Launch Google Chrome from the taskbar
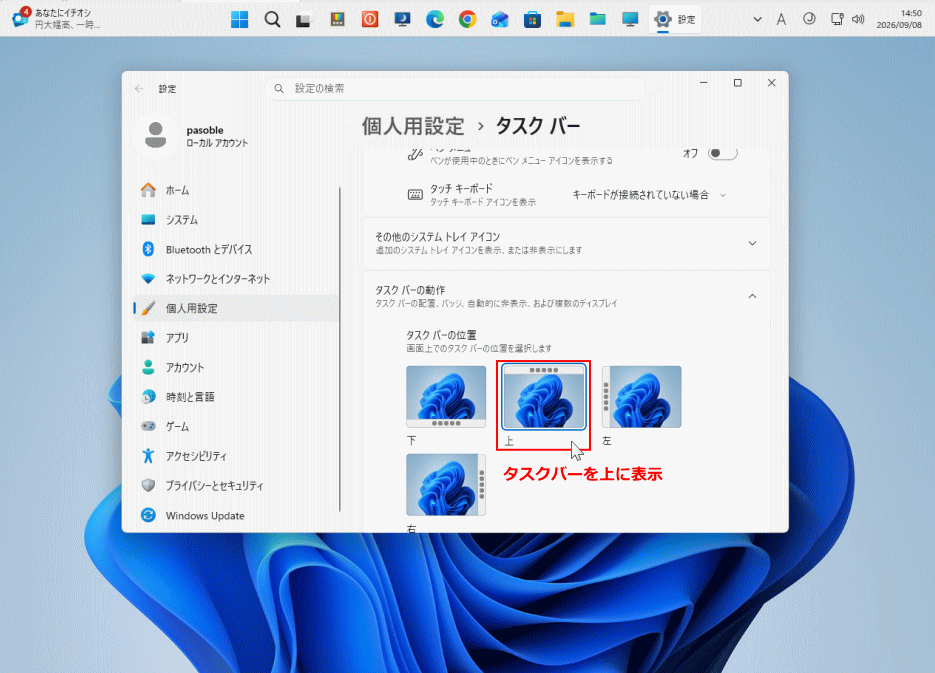Image resolution: width=935 pixels, height=673 pixels. [468, 20]
